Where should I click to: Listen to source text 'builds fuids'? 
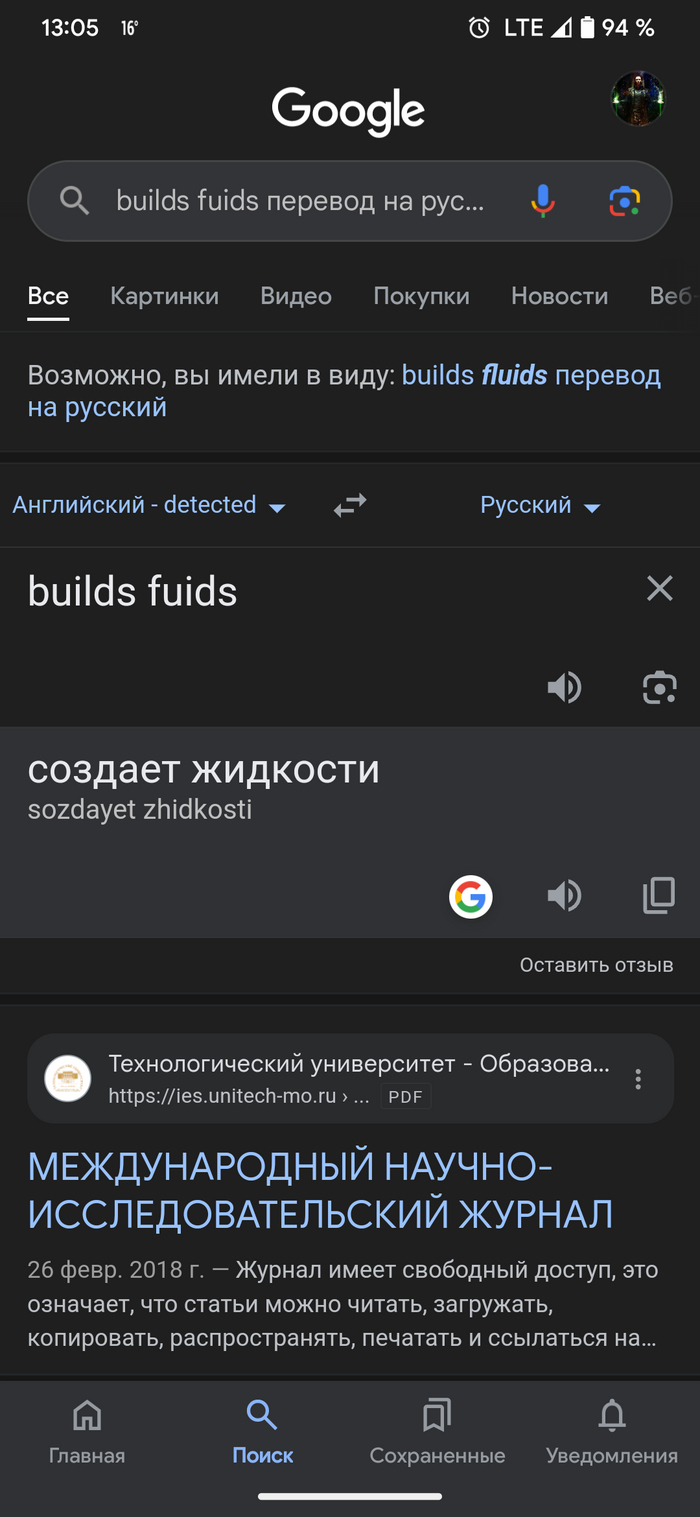564,687
